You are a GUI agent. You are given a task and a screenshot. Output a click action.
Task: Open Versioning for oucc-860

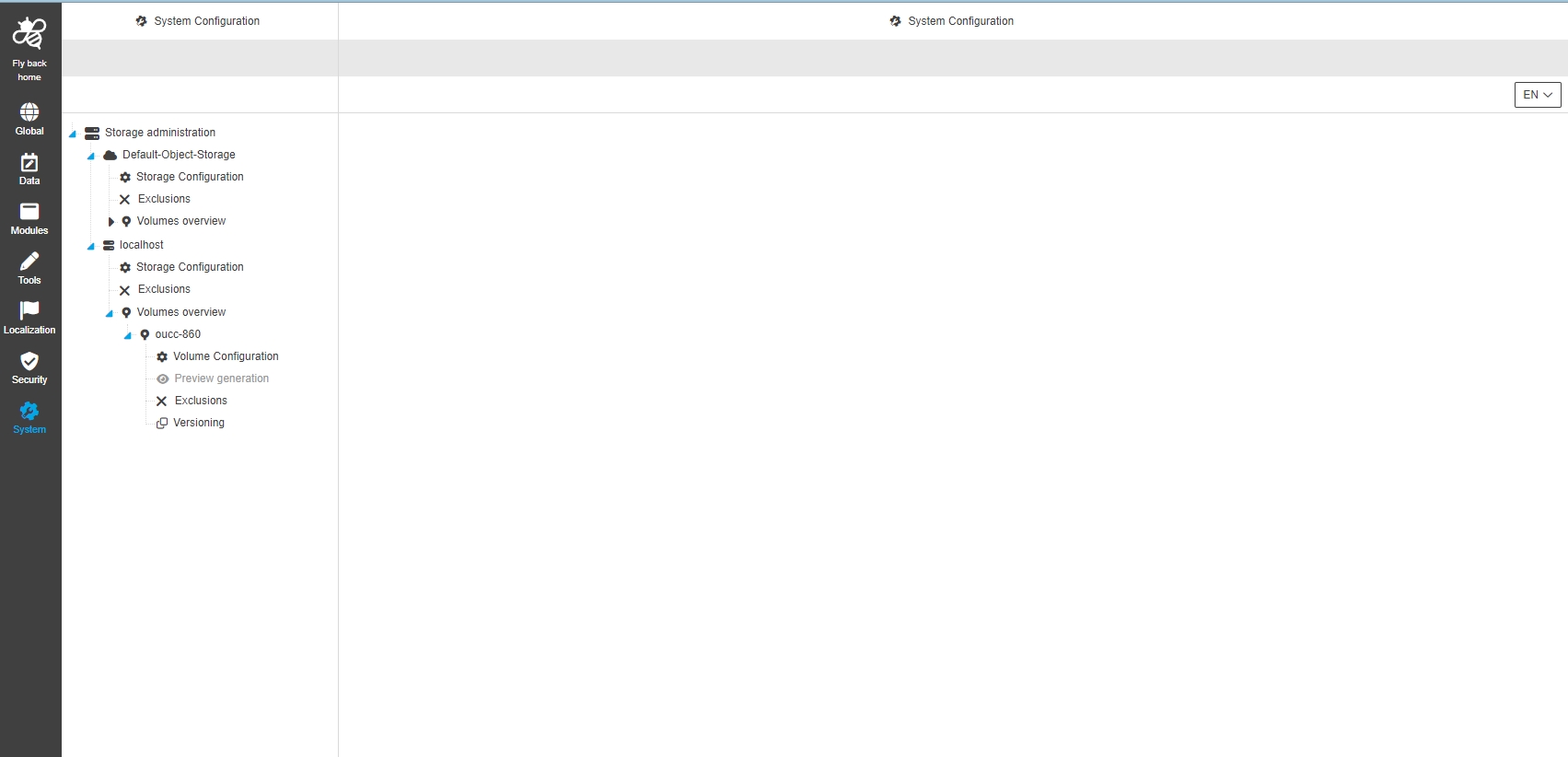click(199, 423)
